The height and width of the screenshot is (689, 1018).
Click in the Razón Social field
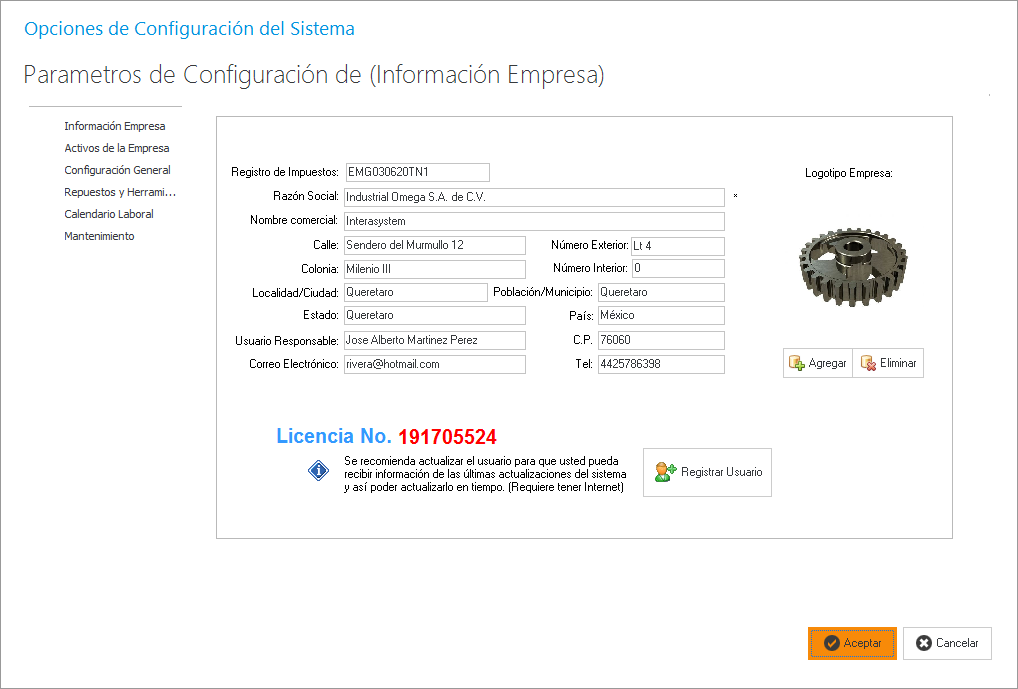point(533,197)
